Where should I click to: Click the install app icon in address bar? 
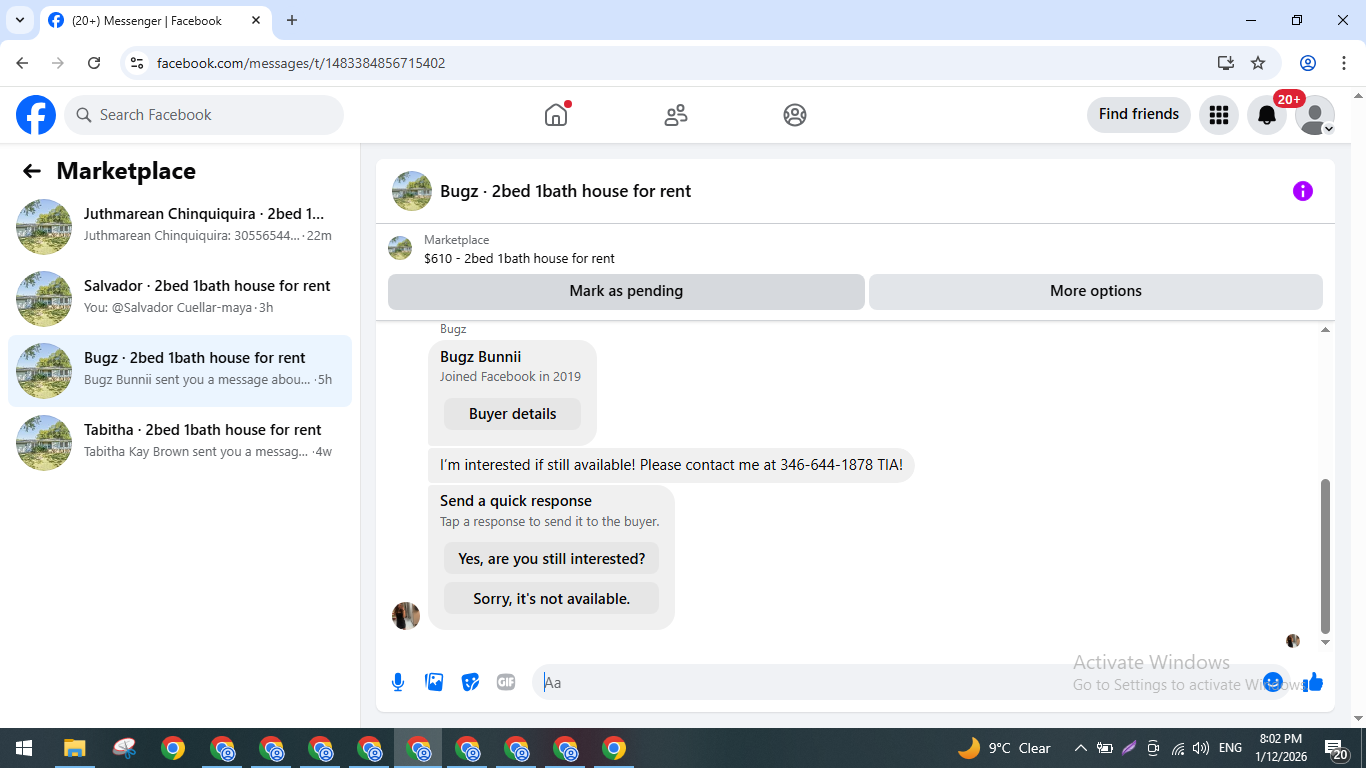[x=1226, y=63]
